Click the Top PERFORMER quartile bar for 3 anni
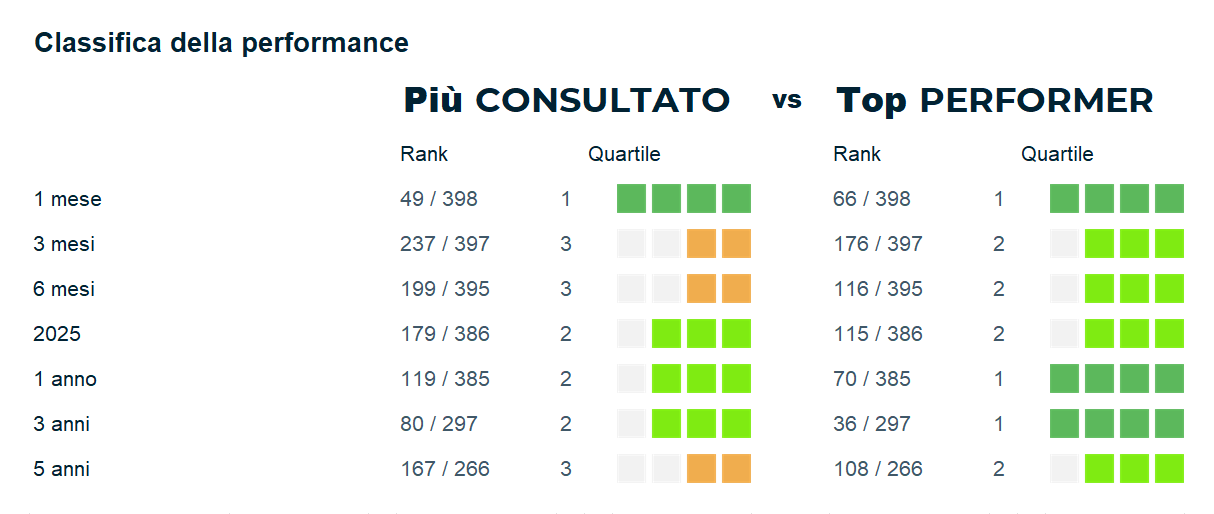The width and height of the screenshot is (1214, 514). click(x=1117, y=424)
